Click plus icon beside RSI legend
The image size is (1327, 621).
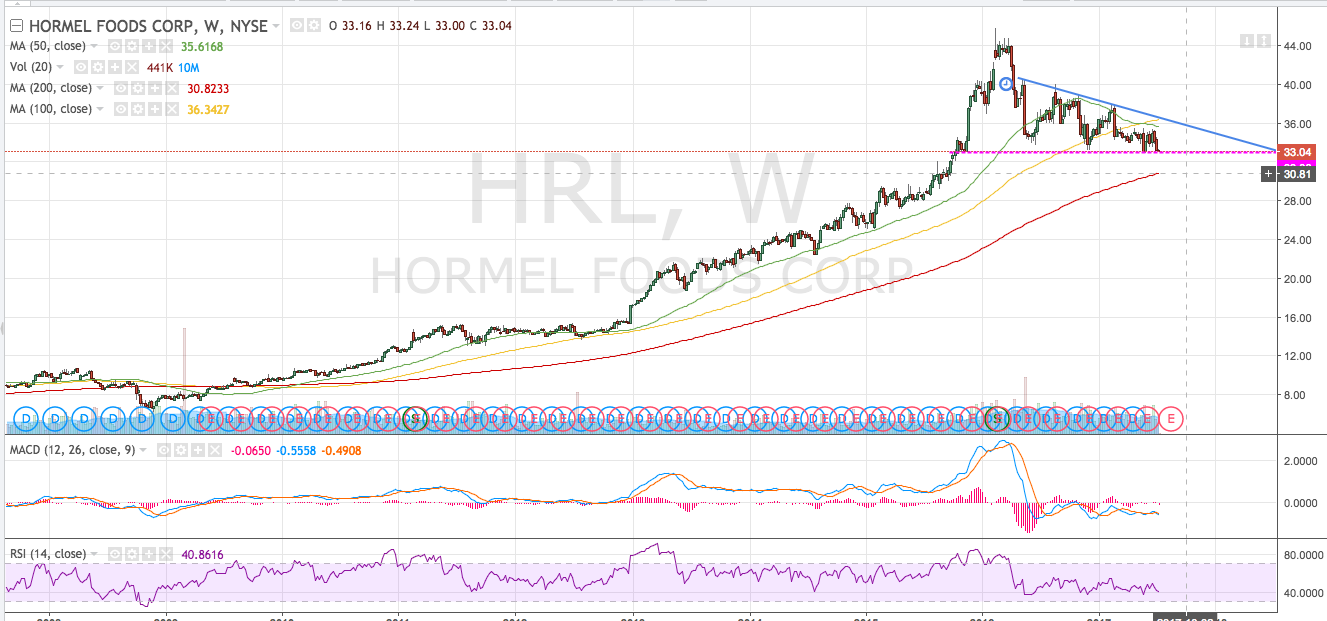[x=147, y=553]
